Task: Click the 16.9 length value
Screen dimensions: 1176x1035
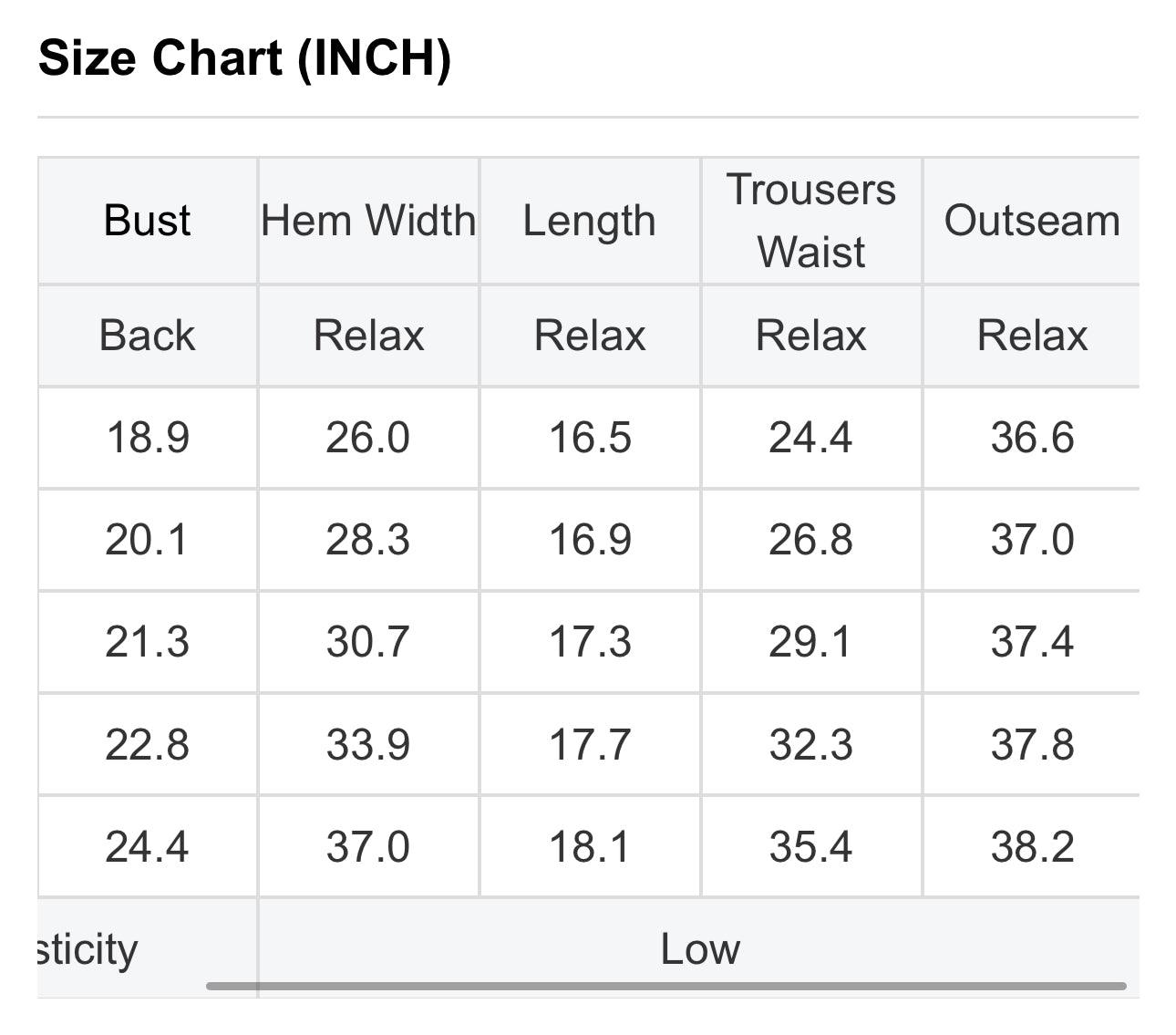Action: pyautogui.click(x=590, y=540)
